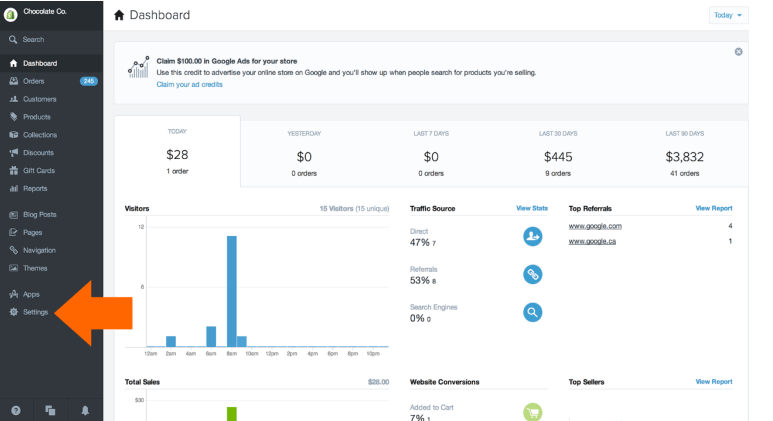
Task: Click the Dashboard home icon in sidebar
Action: [x=13, y=63]
